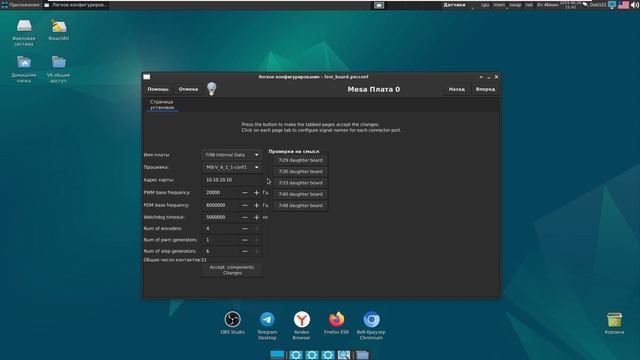Decrease Num of step generators with minus
The width and height of the screenshot is (640, 360).
click(245, 251)
